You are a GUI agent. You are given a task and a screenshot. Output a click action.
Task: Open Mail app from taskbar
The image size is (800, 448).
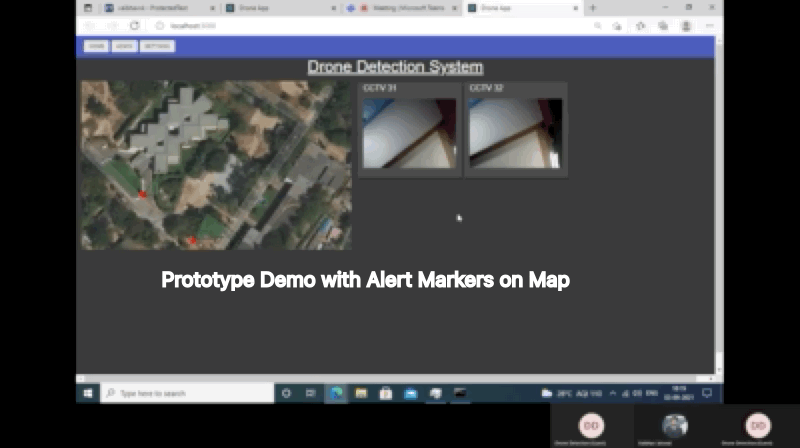click(x=411, y=393)
